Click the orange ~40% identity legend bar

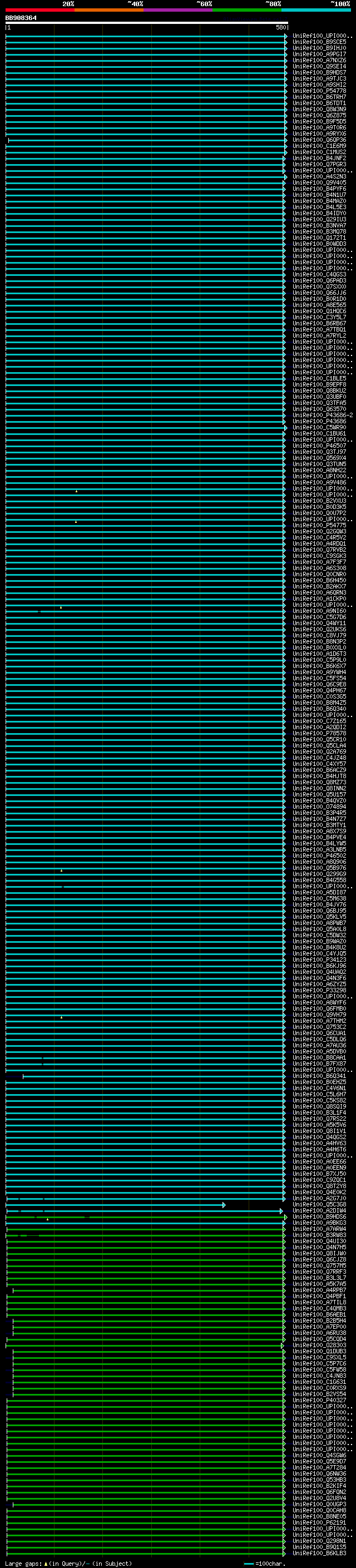pyautogui.click(x=109, y=10)
